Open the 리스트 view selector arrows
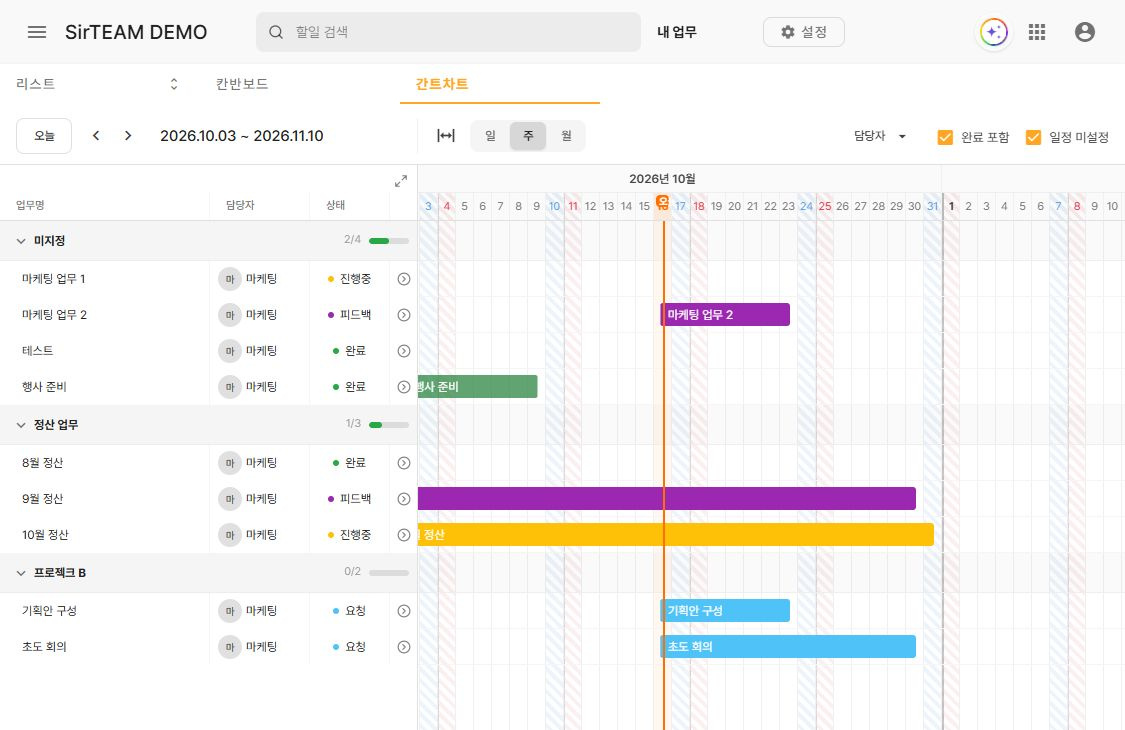Screen dimensions: 1125x730 [x=174, y=84]
